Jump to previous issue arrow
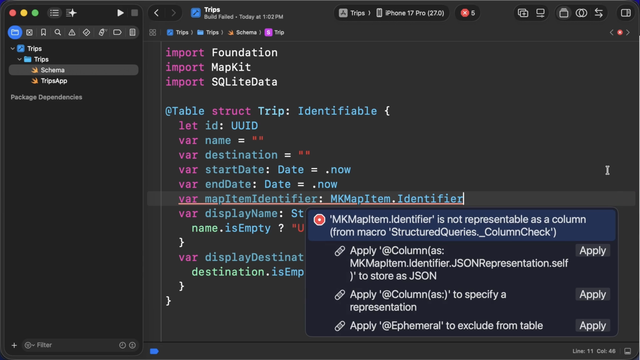Image resolution: width=640 pixels, height=360 pixels. [611, 32]
